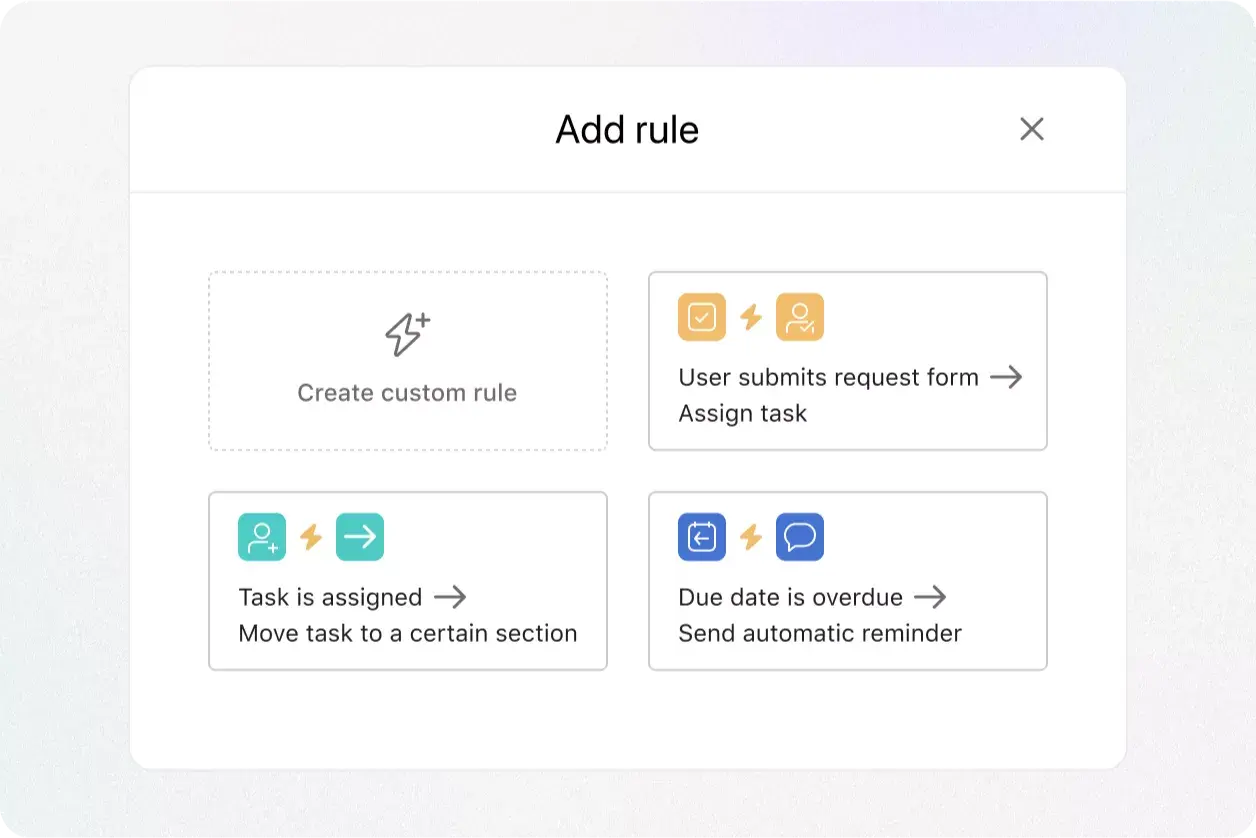
Task: Click the lightning bolt icon for custom rule
Action: click(406, 333)
